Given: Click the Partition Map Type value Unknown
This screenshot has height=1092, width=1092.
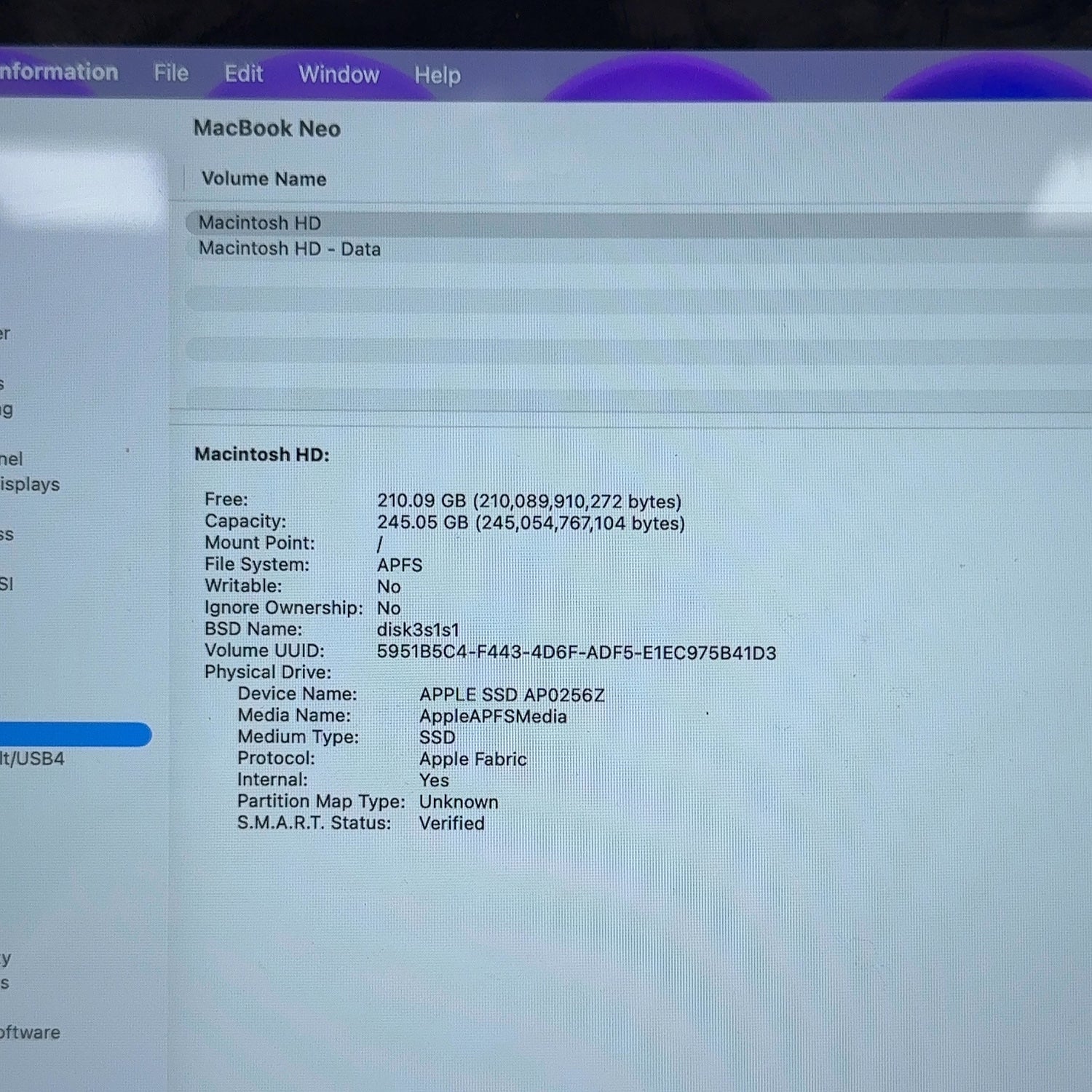Looking at the screenshot, I should tap(459, 802).
